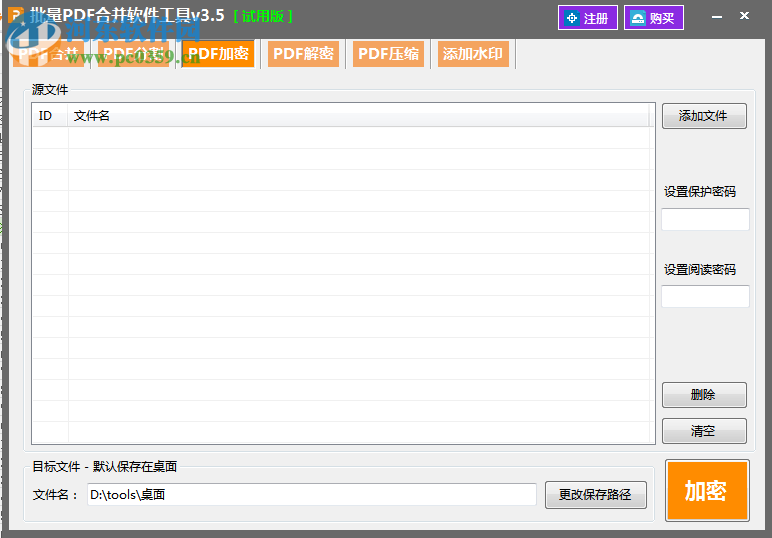Select the PDF加密 tab

point(218,54)
